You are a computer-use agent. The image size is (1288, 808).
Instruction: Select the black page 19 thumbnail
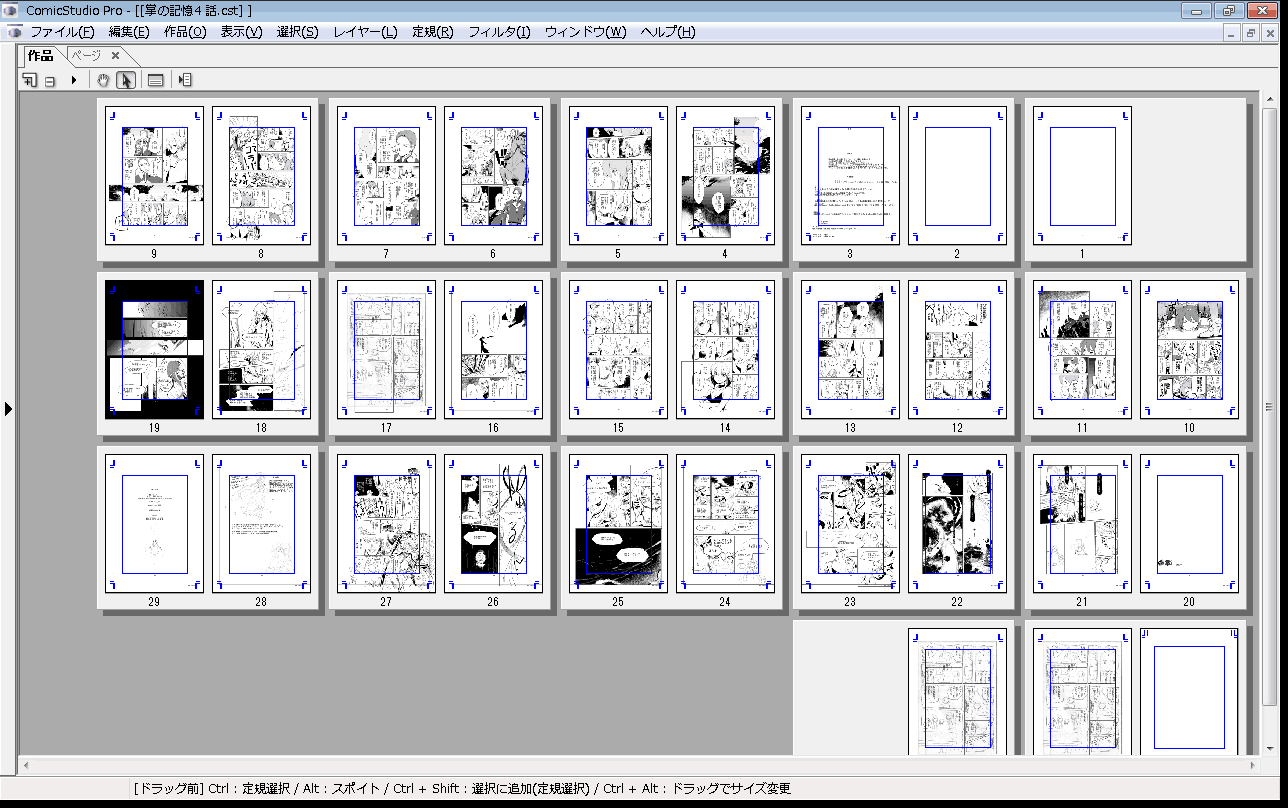tap(154, 350)
